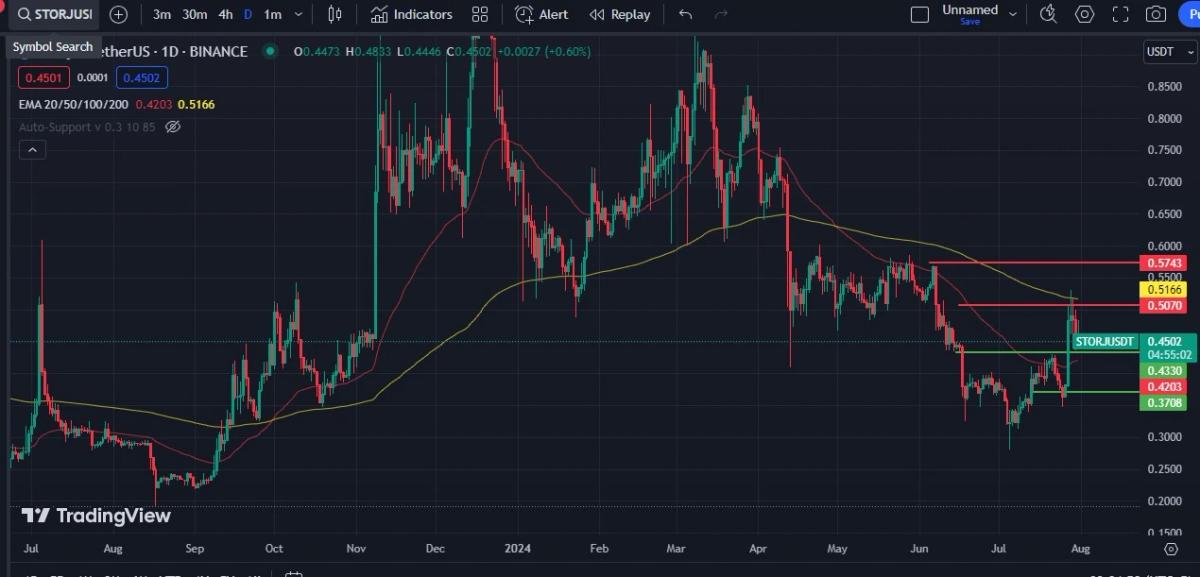Open the Indicators dialog

point(410,14)
